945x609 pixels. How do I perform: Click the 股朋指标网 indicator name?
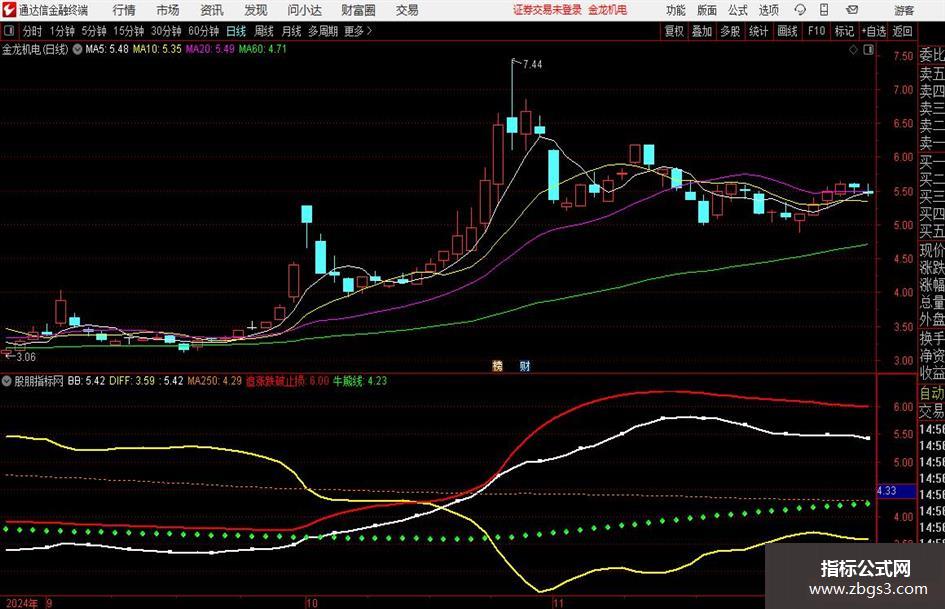click(39, 381)
